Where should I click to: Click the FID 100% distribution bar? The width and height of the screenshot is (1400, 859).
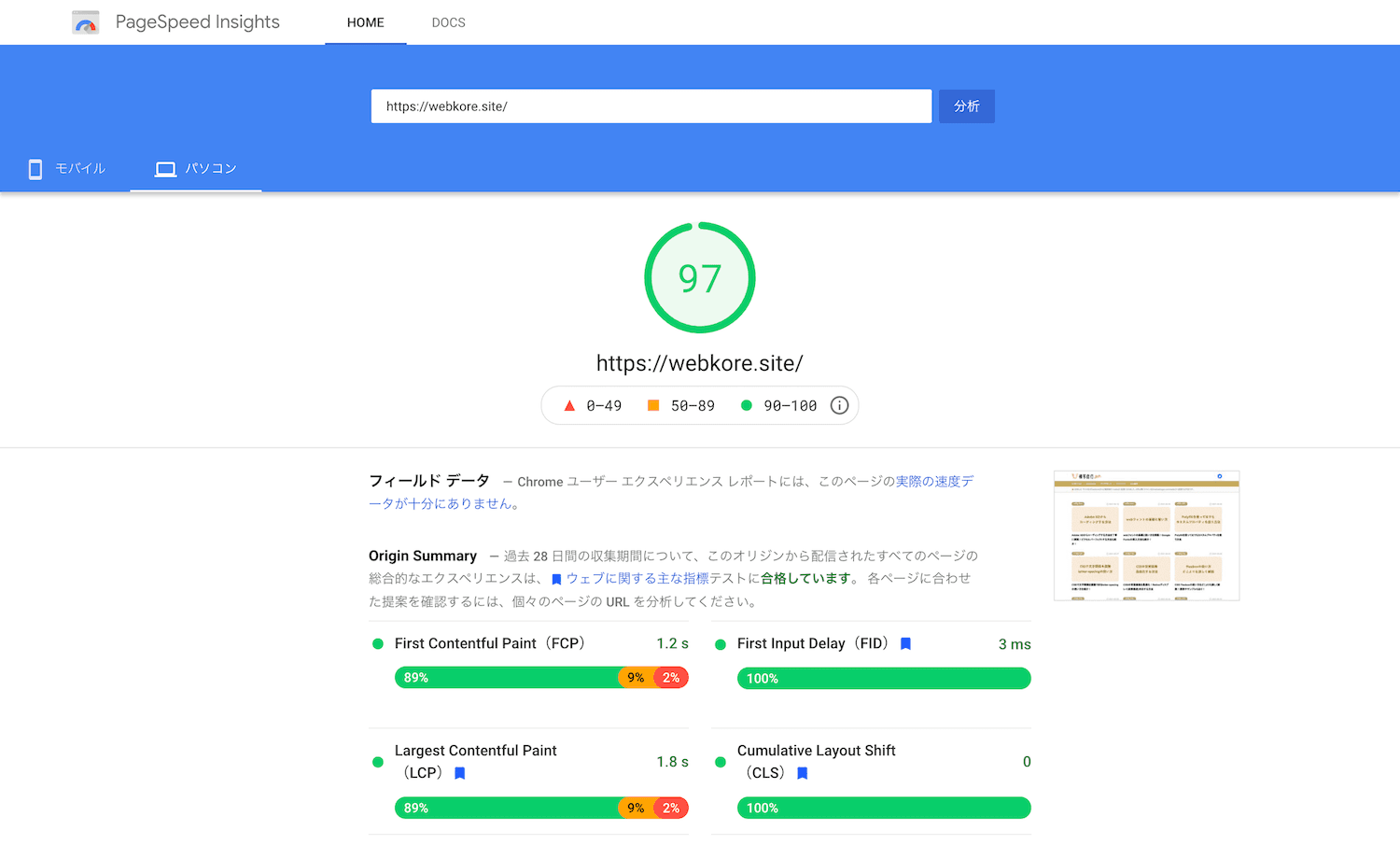(884, 679)
